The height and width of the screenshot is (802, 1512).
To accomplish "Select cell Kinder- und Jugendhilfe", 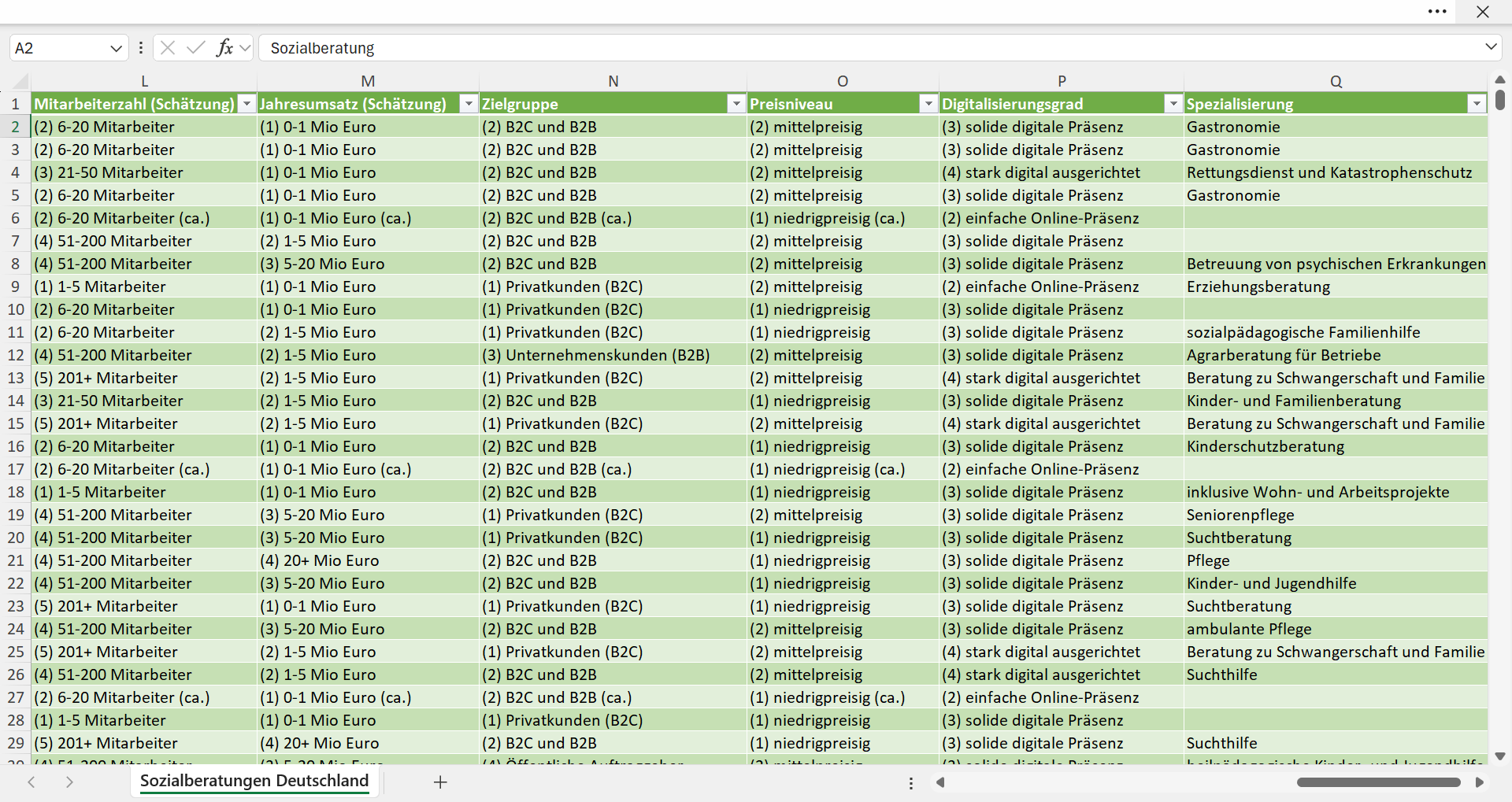I will [x=1336, y=583].
